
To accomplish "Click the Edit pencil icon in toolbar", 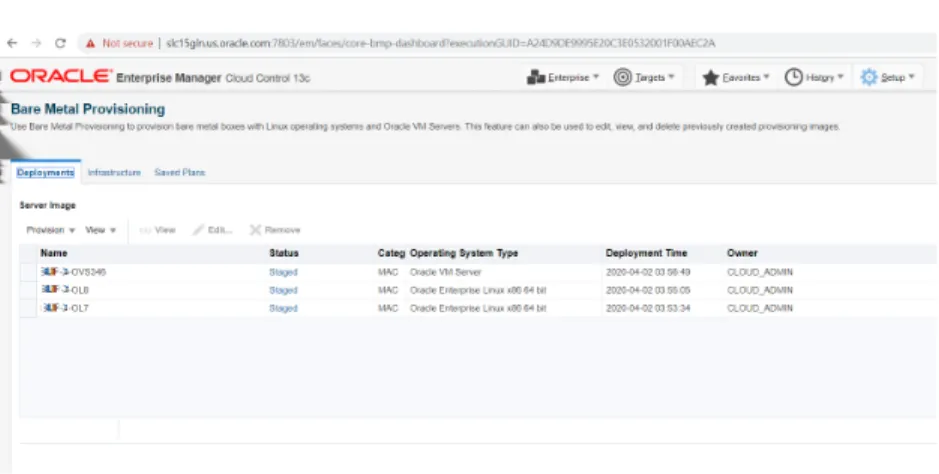I will point(198,230).
